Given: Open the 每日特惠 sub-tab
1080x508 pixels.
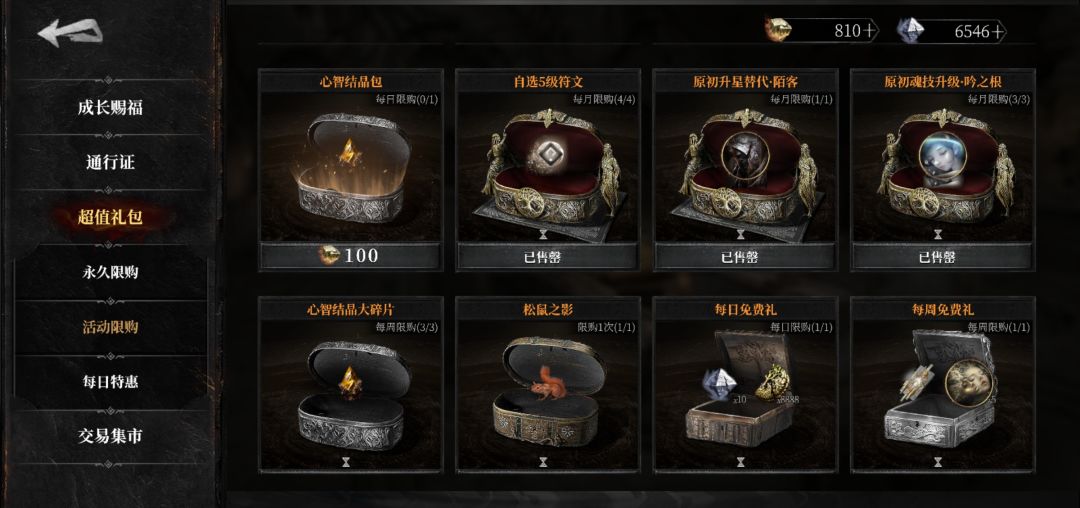Looking at the screenshot, I should pos(110,381).
